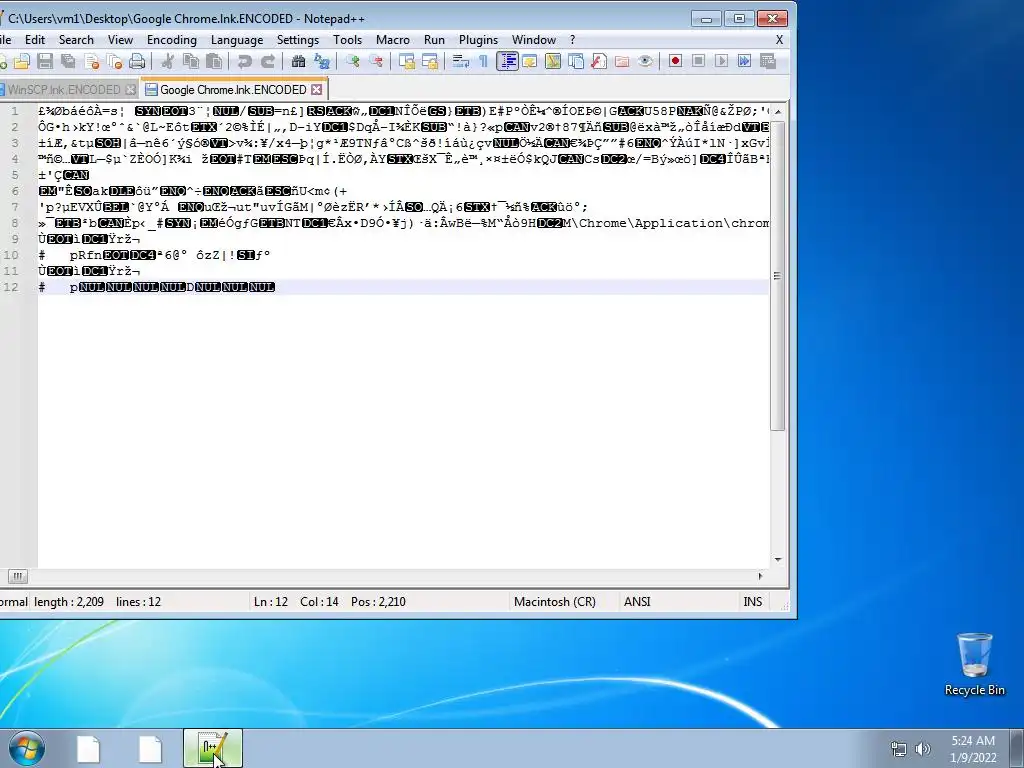The height and width of the screenshot is (768, 1024).
Task: Click line 12 in the editor
Action: [403, 287]
